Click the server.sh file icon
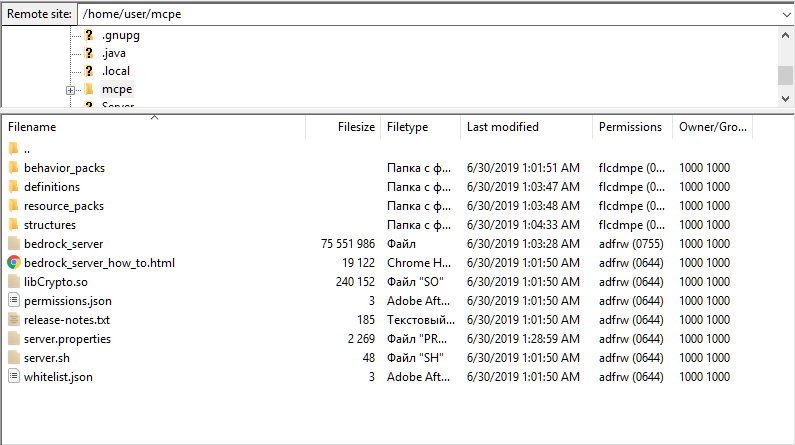Screen dimensions: 795x445 (x=14, y=358)
